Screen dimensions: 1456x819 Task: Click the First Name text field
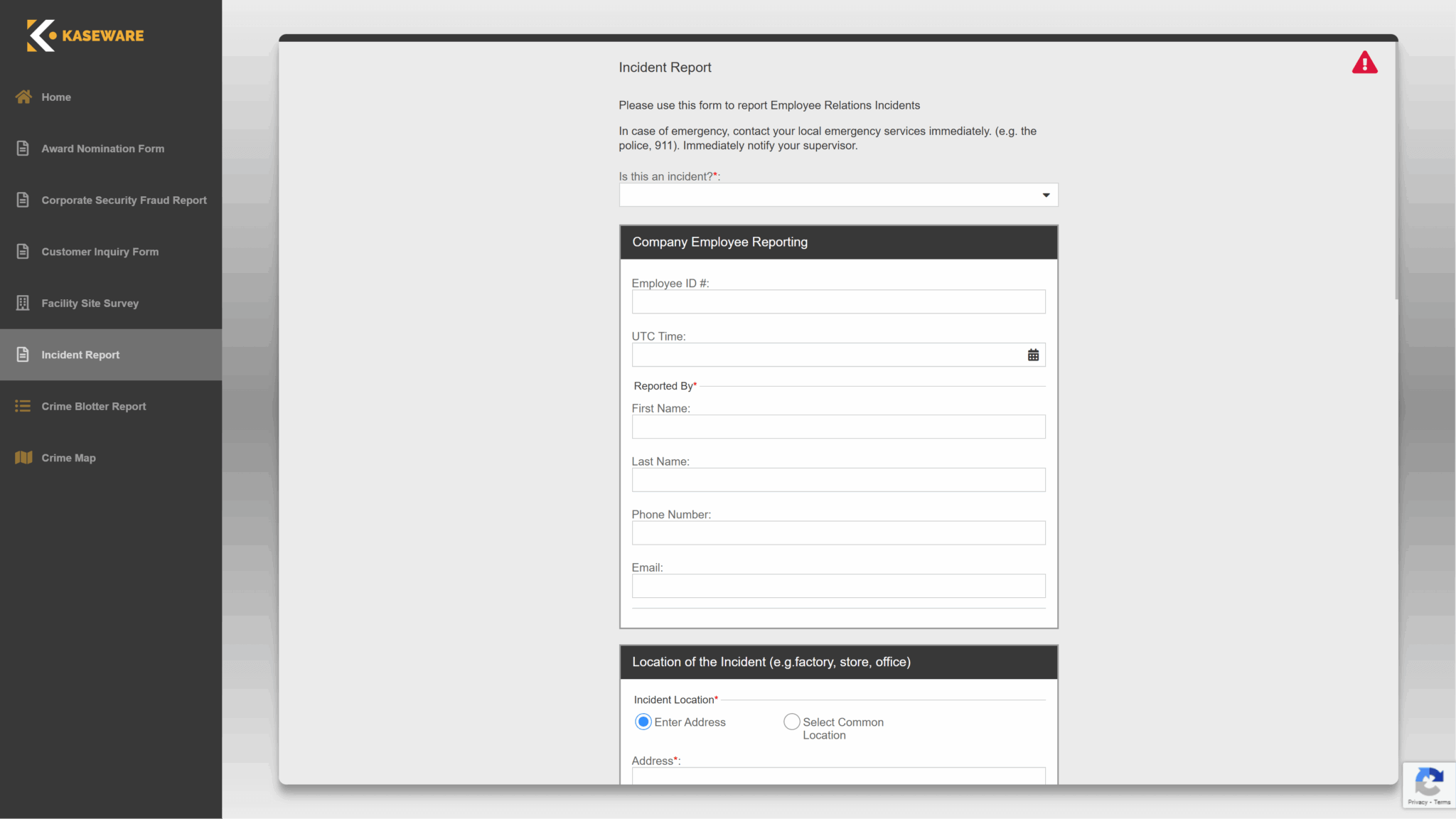(838, 427)
